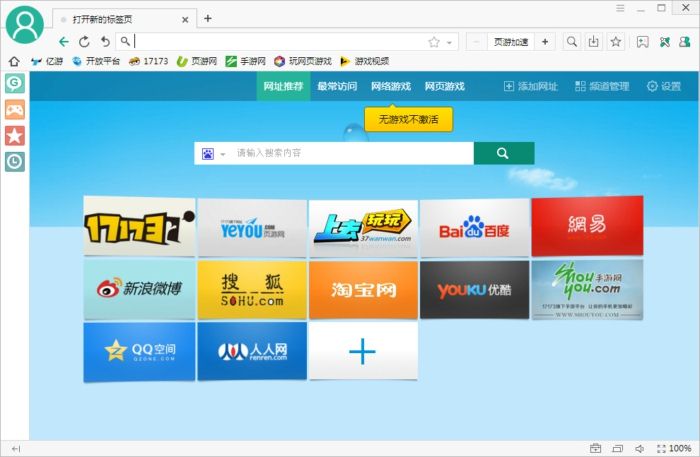
Task: Click the green search button
Action: [x=504, y=153]
